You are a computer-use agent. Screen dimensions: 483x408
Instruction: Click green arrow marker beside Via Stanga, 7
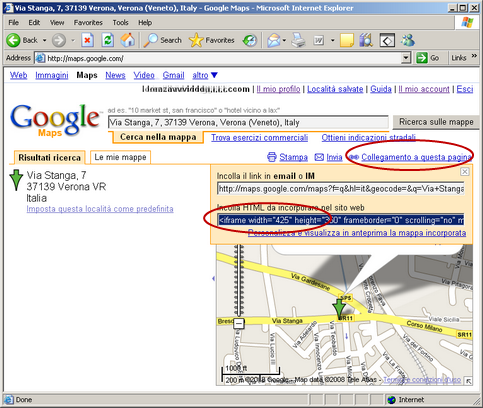click(16, 180)
